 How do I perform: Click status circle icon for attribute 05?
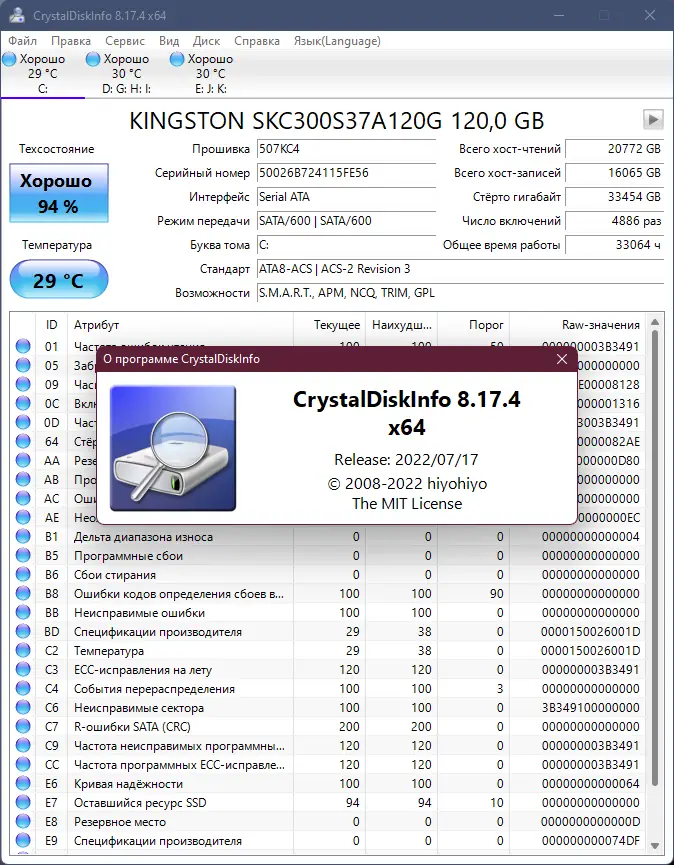(23, 365)
